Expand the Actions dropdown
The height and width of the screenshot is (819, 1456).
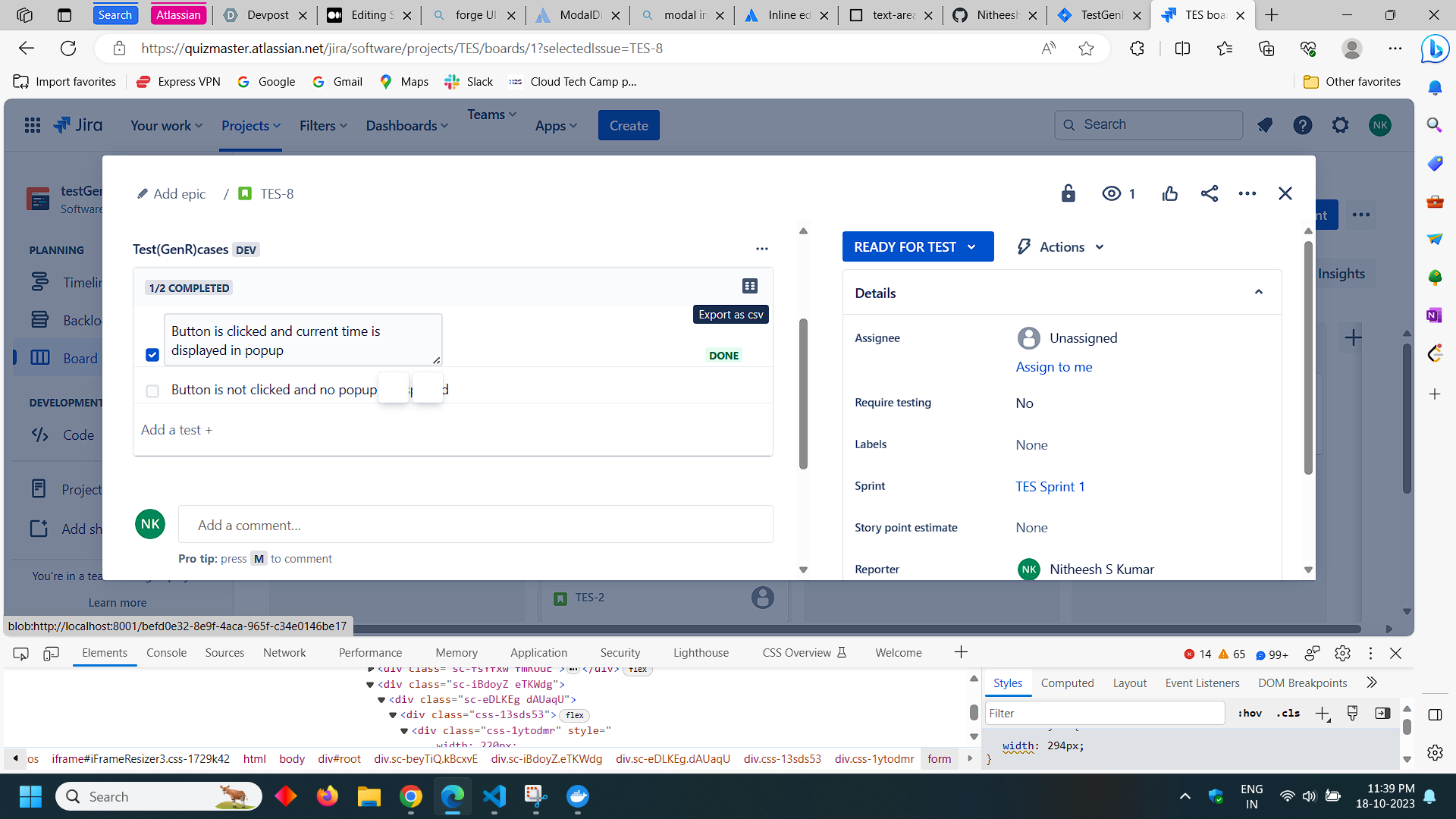point(1061,246)
